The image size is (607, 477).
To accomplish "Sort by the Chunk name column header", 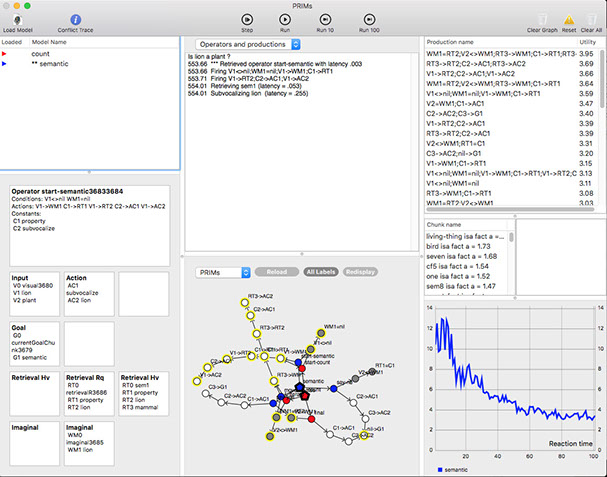I will [444, 225].
